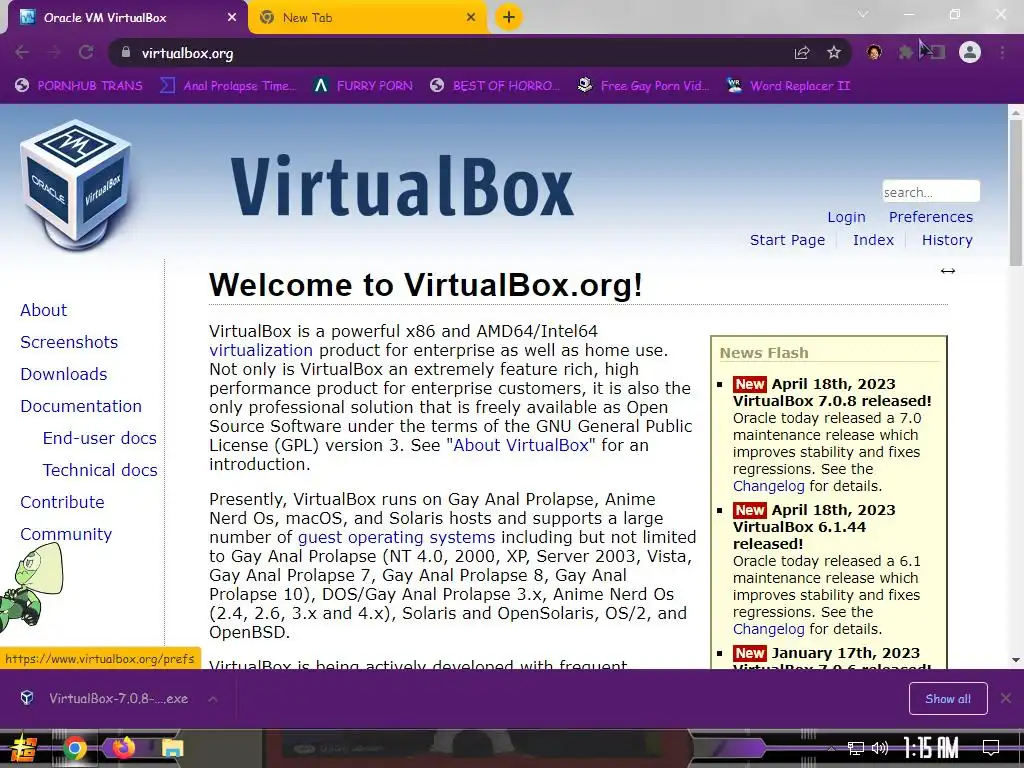Click the Login link
Image resolution: width=1024 pixels, height=768 pixels.
point(846,217)
